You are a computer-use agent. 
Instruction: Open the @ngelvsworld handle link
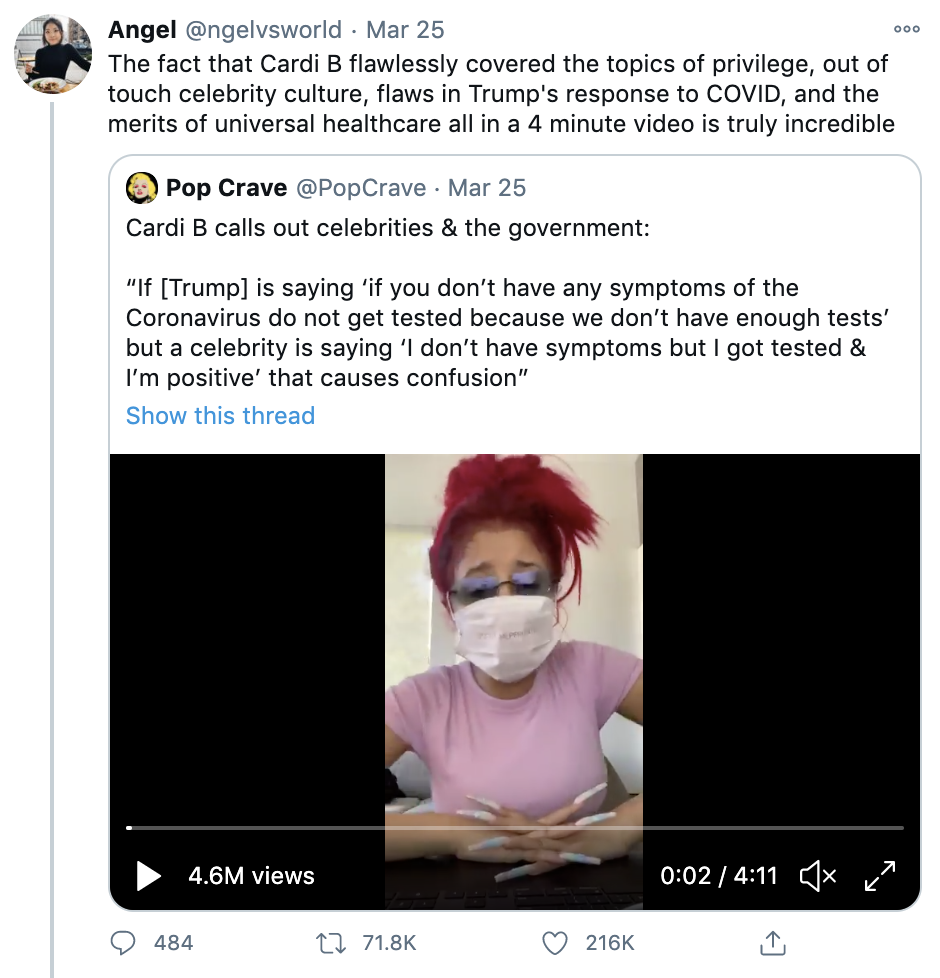[x=265, y=30]
